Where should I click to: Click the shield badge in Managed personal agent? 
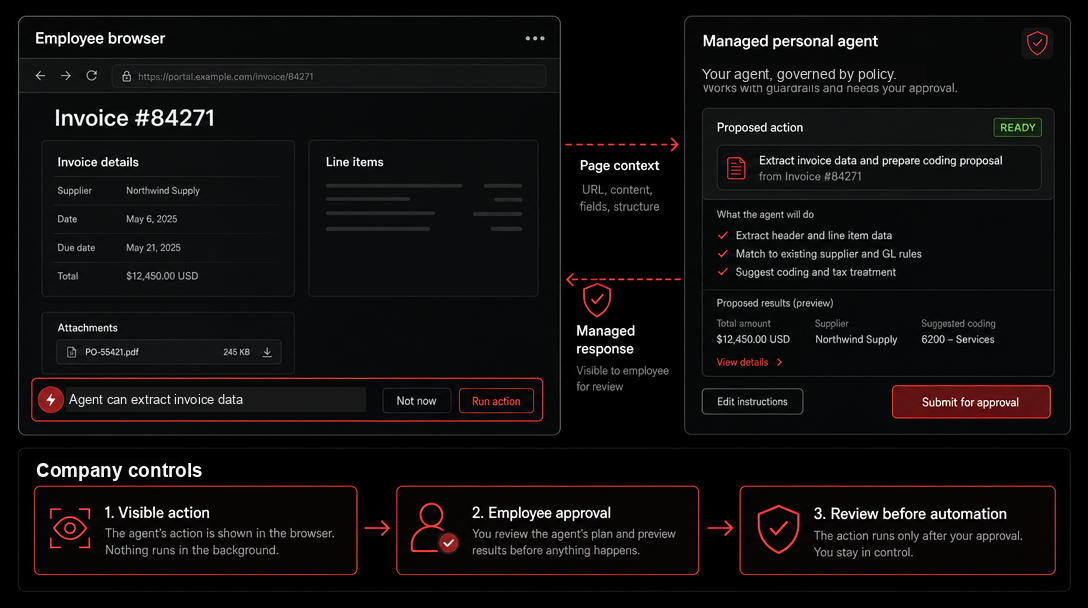coord(1037,43)
